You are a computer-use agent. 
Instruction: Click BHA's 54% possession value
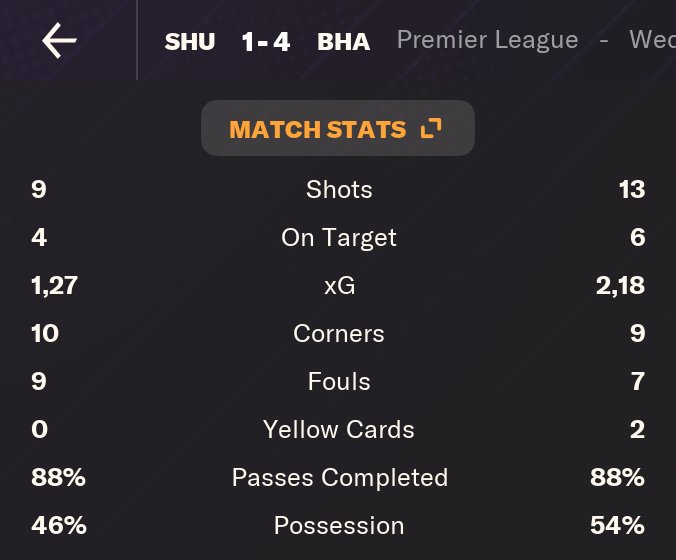pos(617,526)
